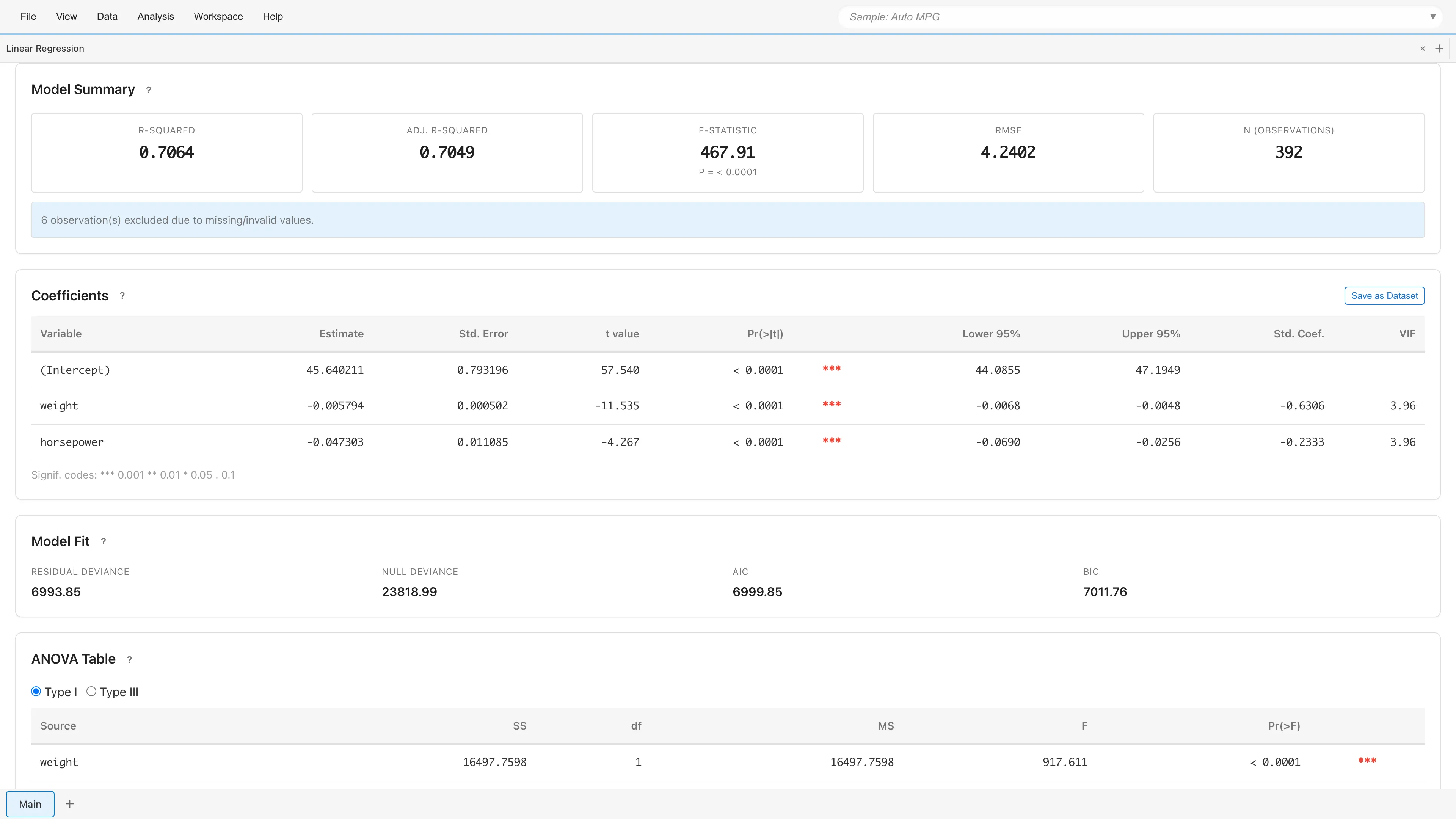
Task: Click the Linear Regression panel title
Action: (45, 49)
